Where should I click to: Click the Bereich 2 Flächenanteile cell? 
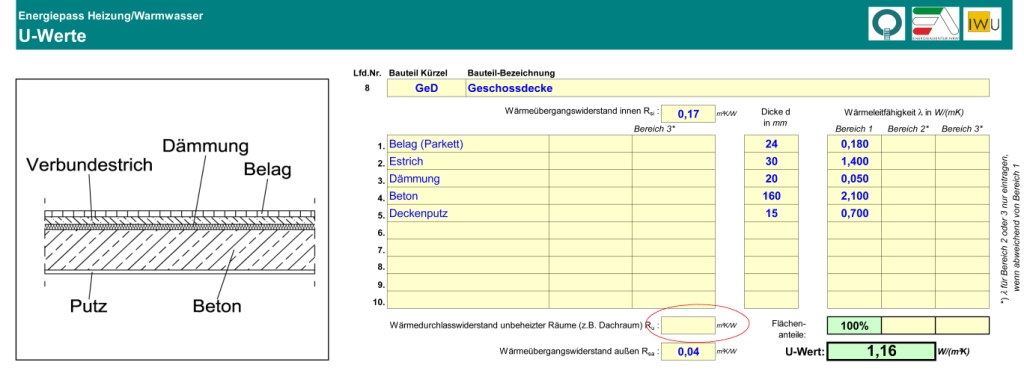point(908,325)
